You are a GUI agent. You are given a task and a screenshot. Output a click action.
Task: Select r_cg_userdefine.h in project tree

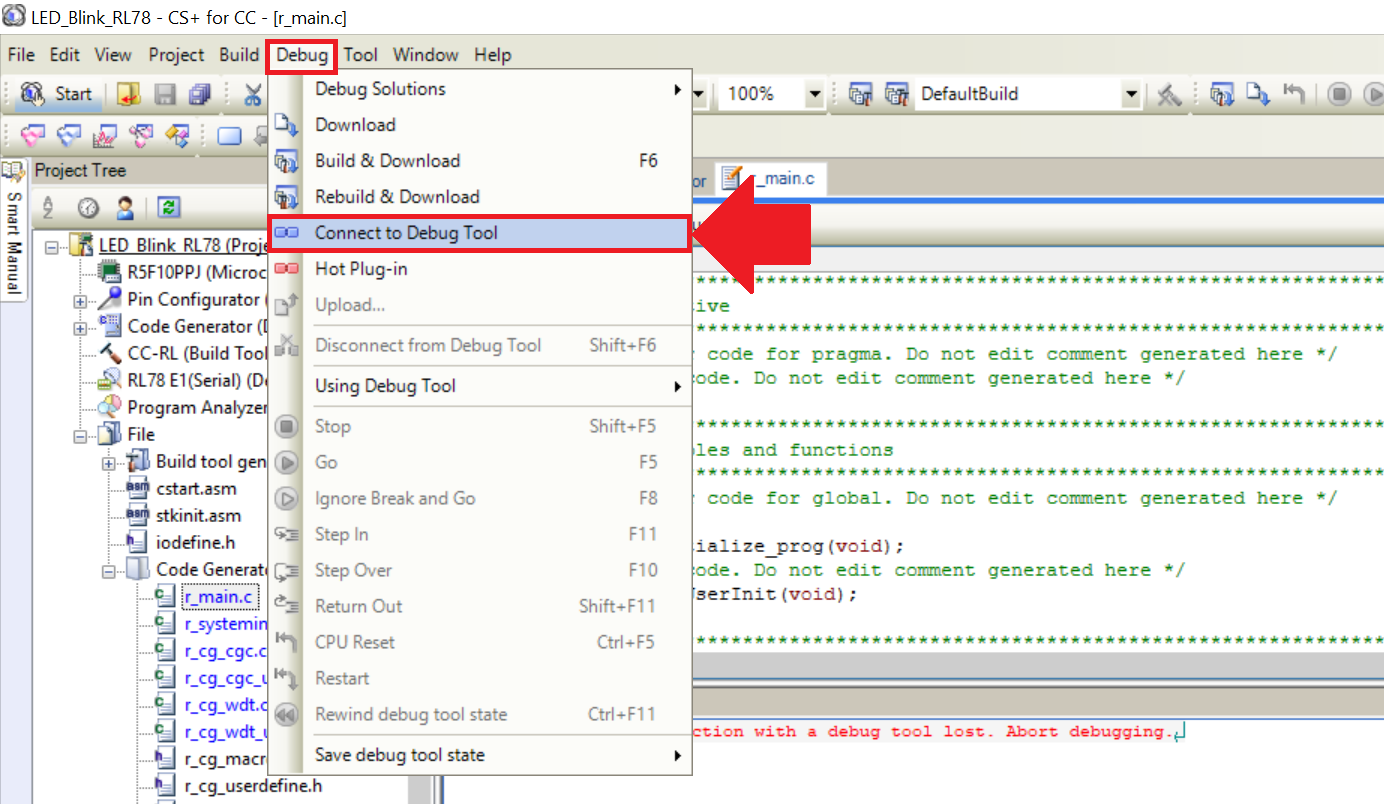tap(240, 786)
